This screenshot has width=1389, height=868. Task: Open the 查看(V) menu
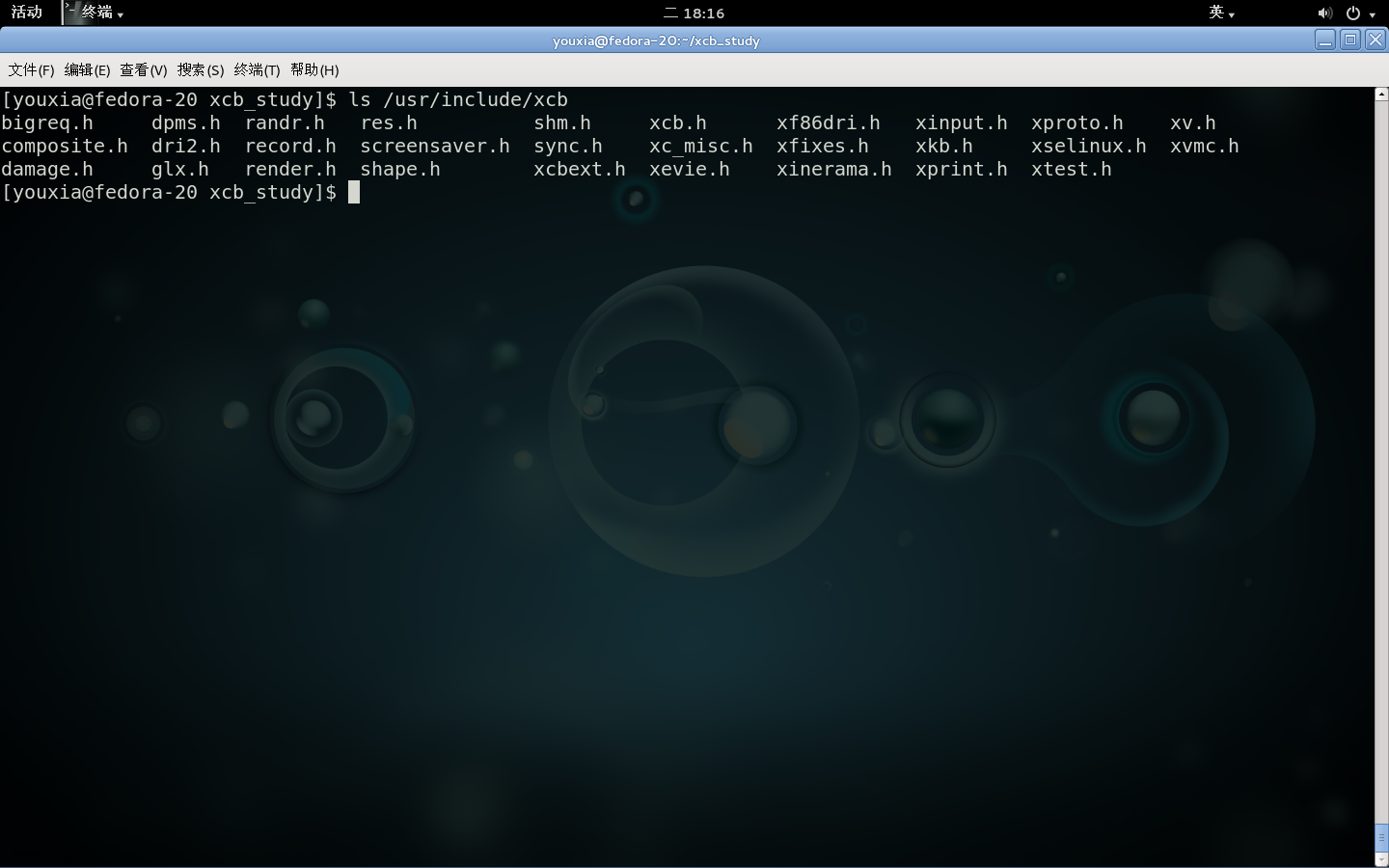[142, 69]
